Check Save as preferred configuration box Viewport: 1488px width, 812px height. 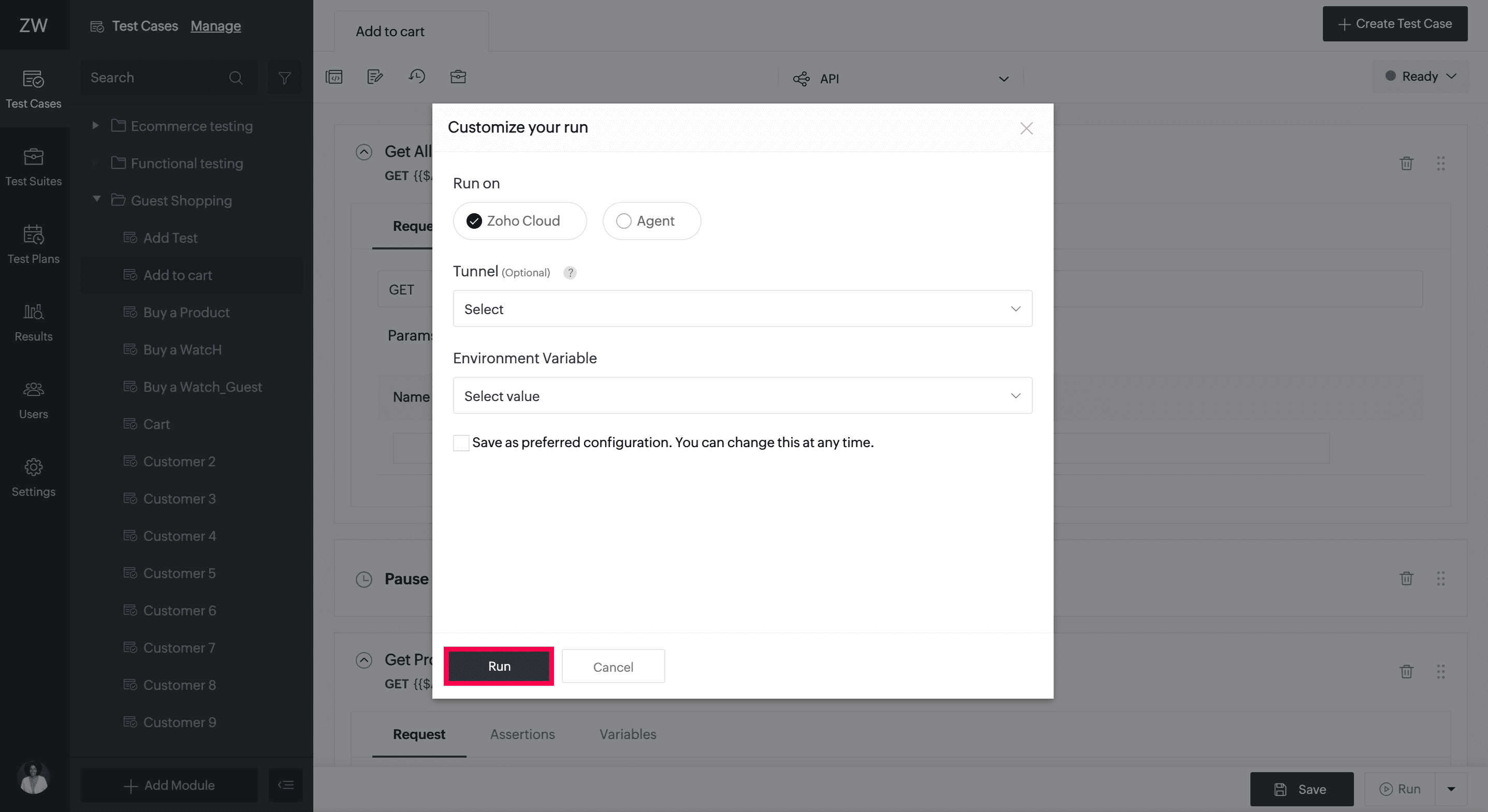(461, 443)
